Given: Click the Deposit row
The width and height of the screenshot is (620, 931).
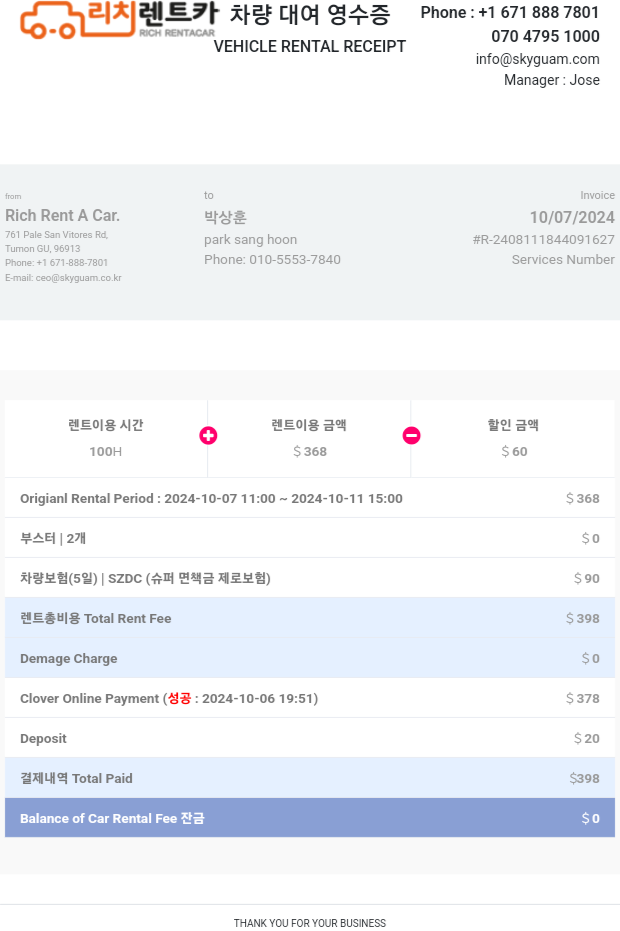Looking at the screenshot, I should click(x=309, y=738).
